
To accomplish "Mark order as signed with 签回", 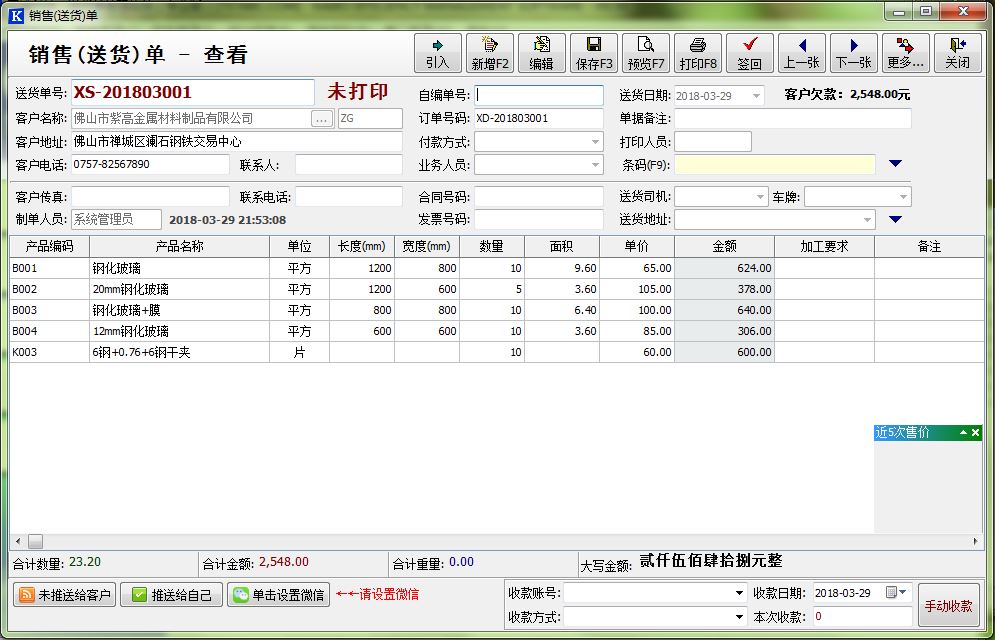I will coord(749,53).
